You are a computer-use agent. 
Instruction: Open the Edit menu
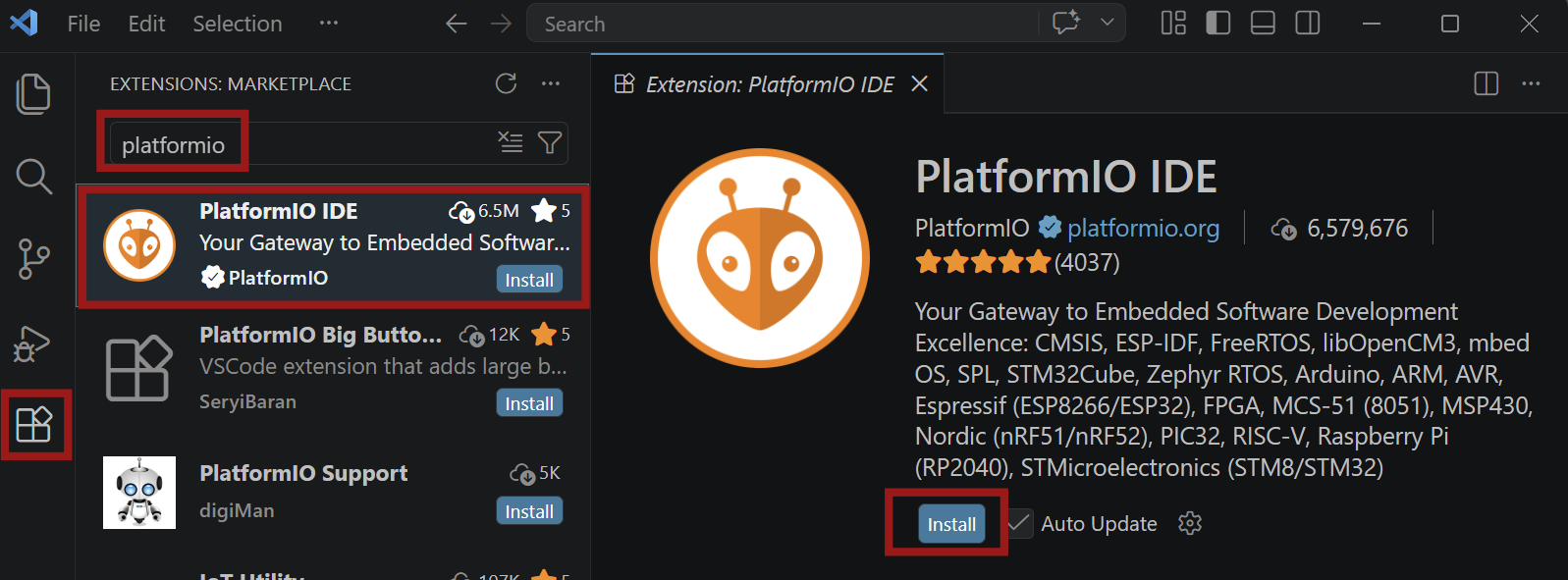click(x=146, y=24)
